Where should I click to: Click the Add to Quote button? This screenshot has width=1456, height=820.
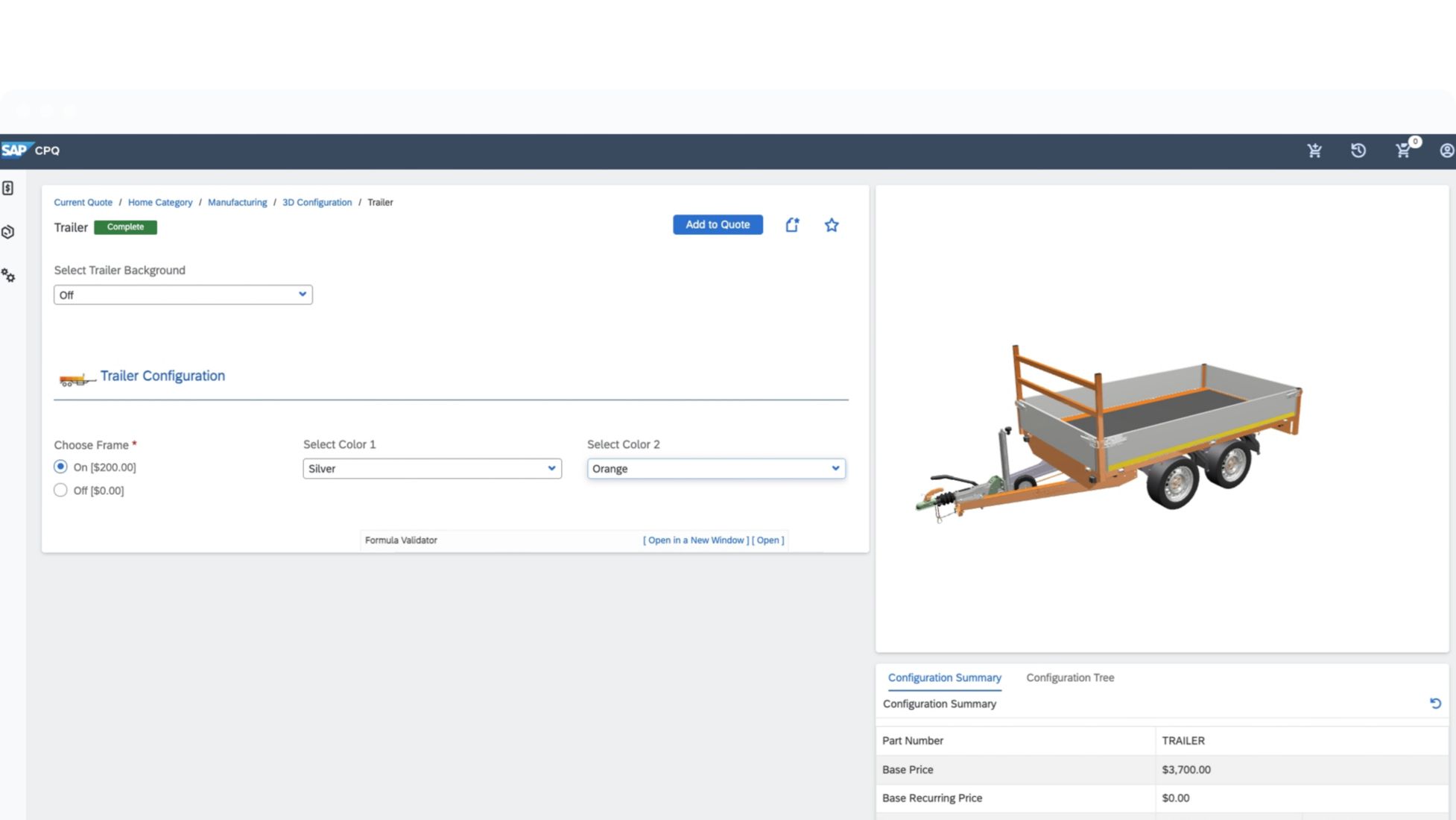(717, 224)
